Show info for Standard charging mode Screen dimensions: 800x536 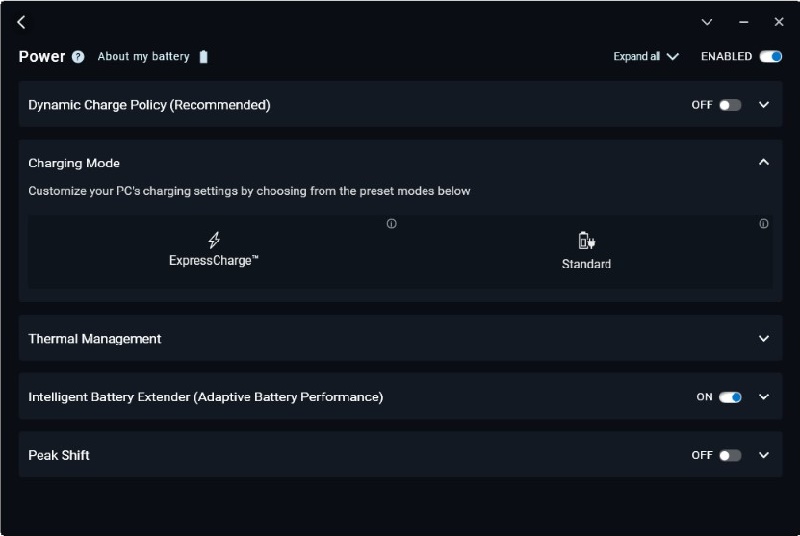pyautogui.click(x=764, y=224)
